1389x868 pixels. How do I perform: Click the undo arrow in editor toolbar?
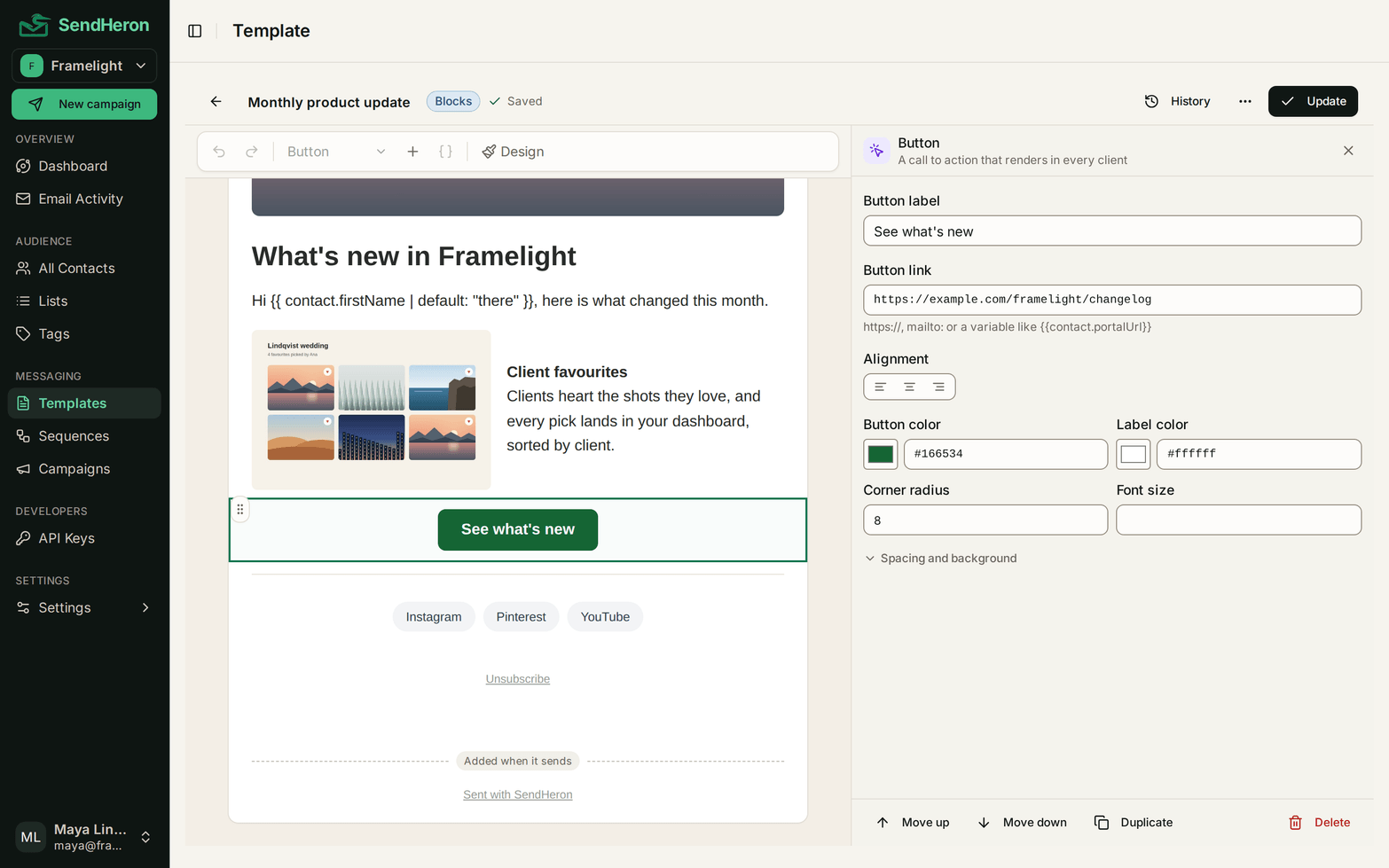tap(219, 152)
